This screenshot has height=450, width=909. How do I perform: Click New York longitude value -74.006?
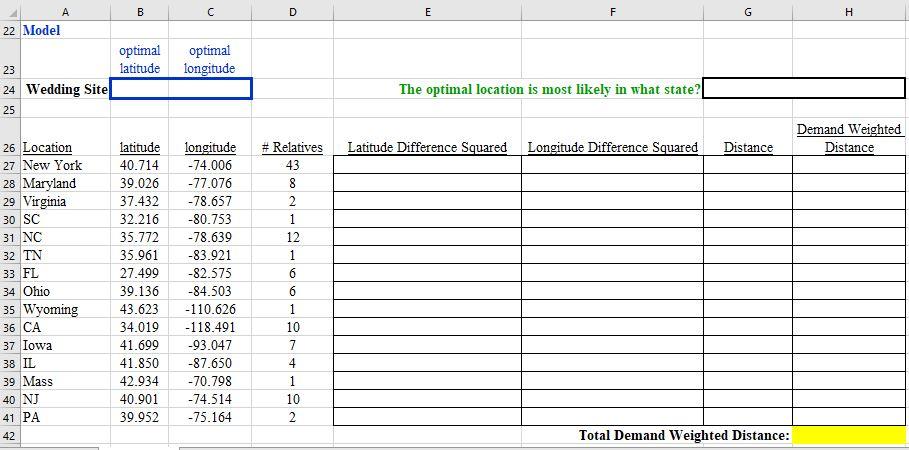pos(210,165)
